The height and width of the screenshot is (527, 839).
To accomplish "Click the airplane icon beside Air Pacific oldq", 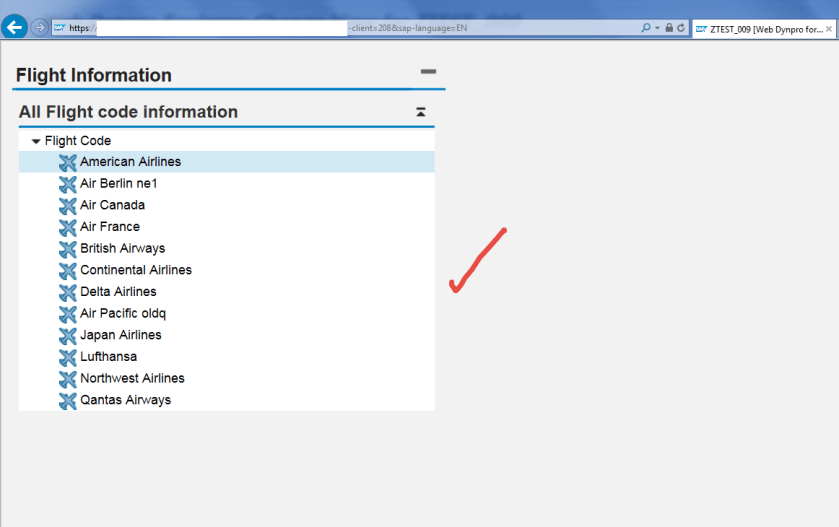I will [67, 314].
